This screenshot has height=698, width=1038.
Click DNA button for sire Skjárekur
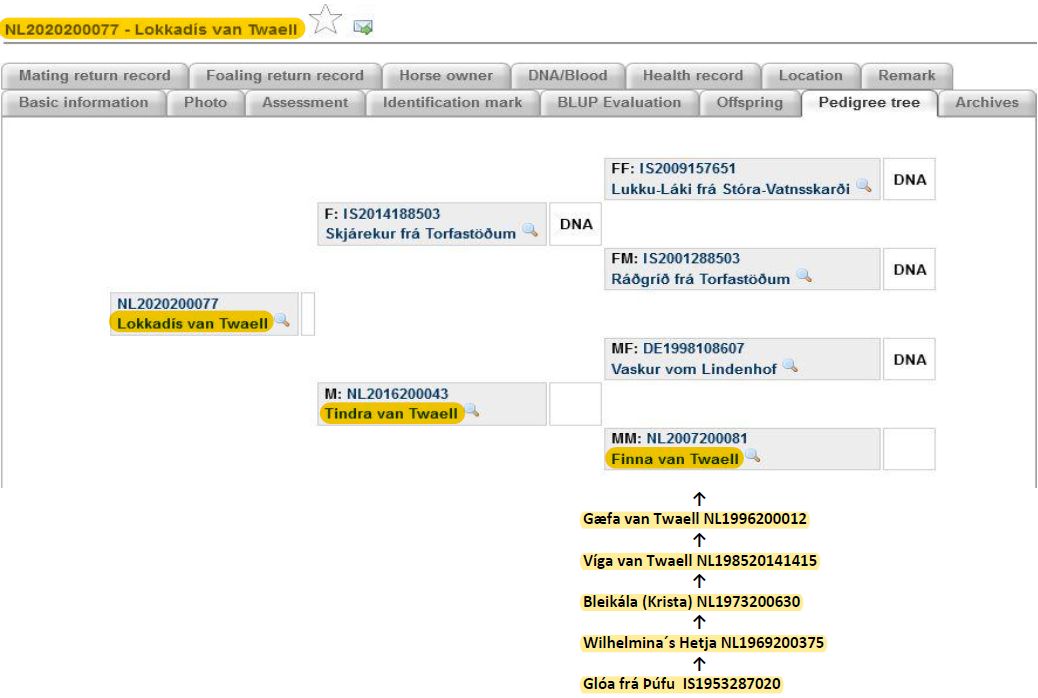coord(576,225)
